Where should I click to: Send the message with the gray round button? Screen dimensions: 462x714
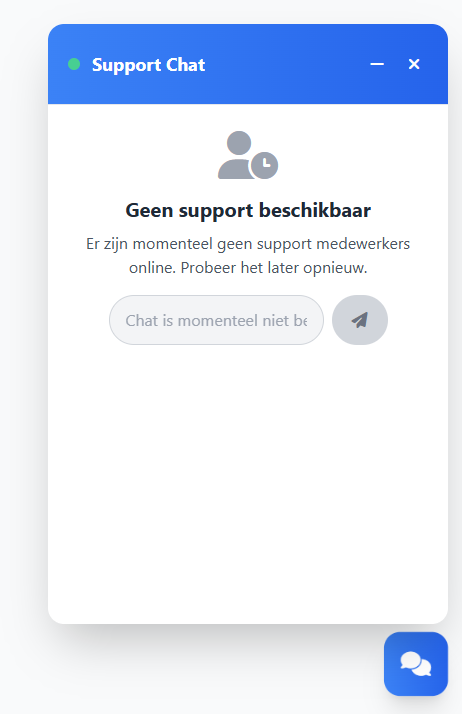(360, 320)
